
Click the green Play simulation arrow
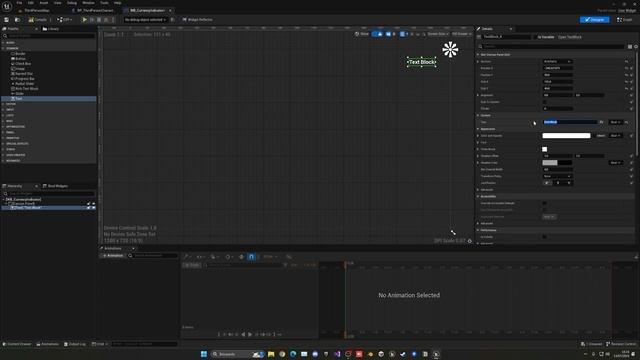tap(84, 20)
